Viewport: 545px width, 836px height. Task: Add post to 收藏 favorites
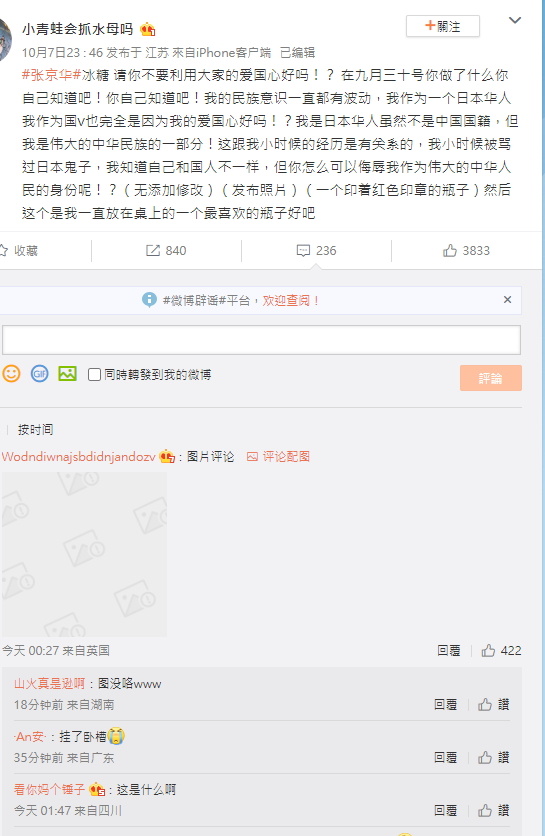click(x=19, y=251)
